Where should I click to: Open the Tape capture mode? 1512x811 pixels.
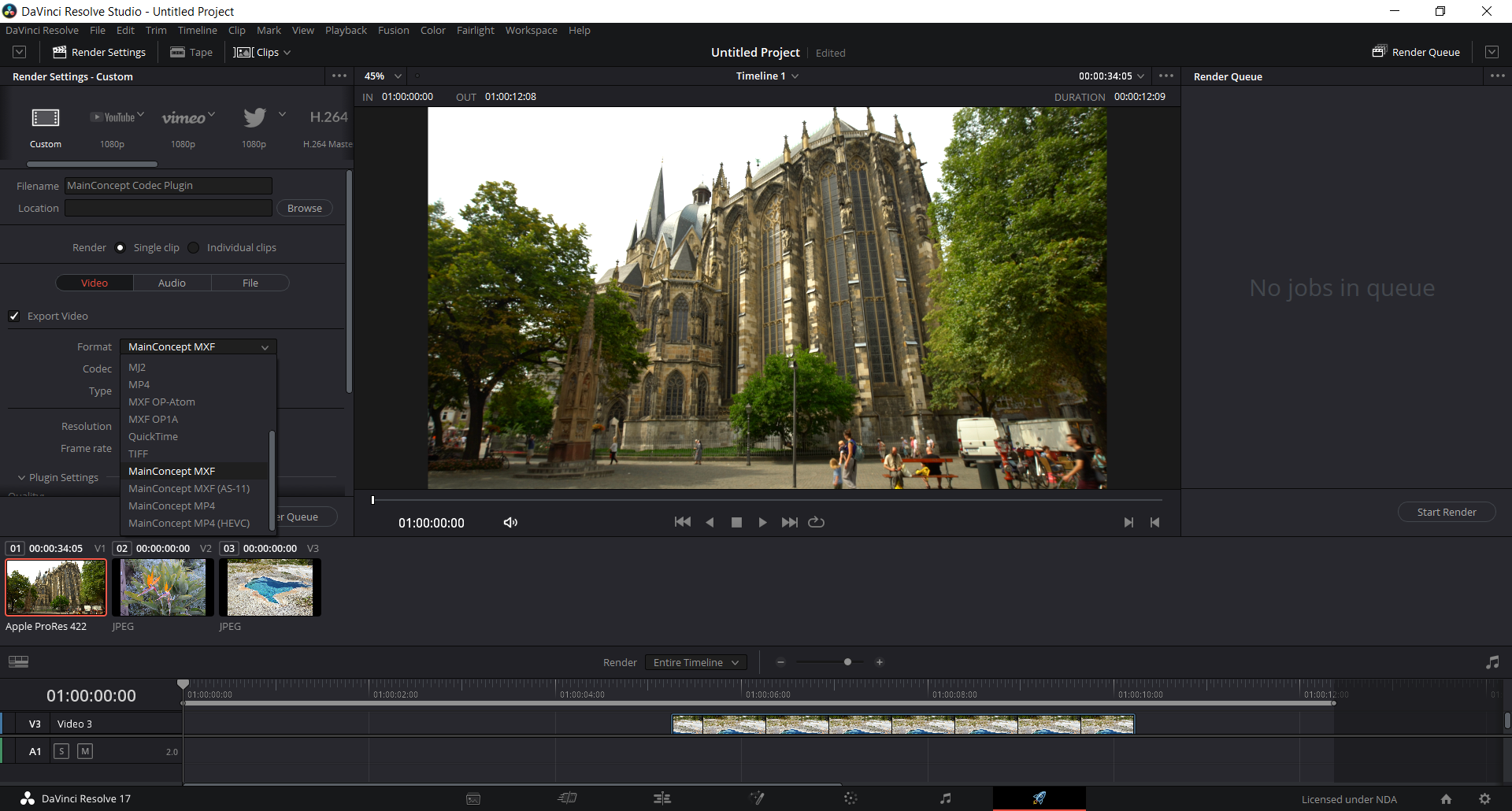coord(191,52)
